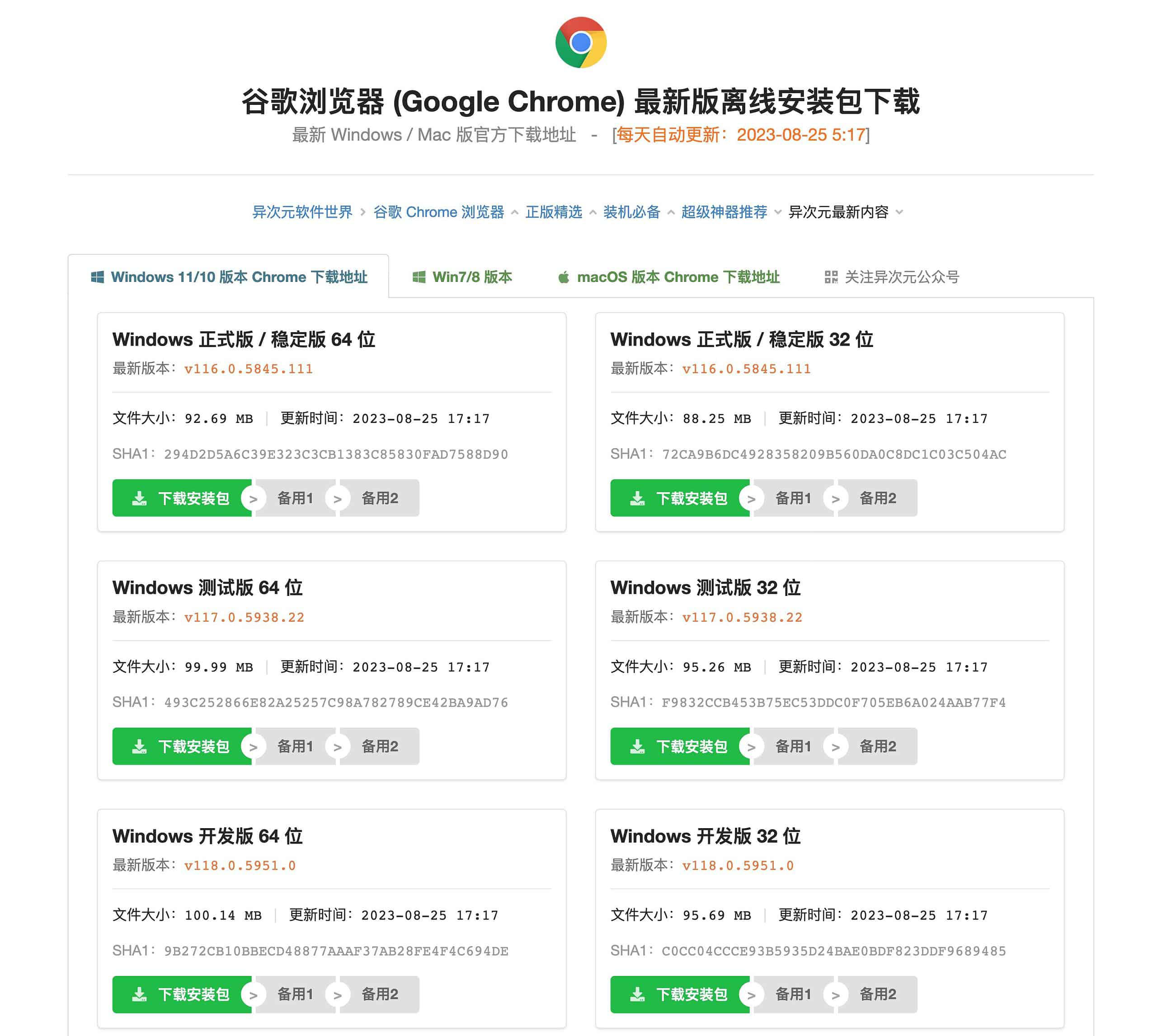The width and height of the screenshot is (1157, 1036).
Task: Use 备用2 mirror for 稳定版 64 位
Action: (x=380, y=498)
